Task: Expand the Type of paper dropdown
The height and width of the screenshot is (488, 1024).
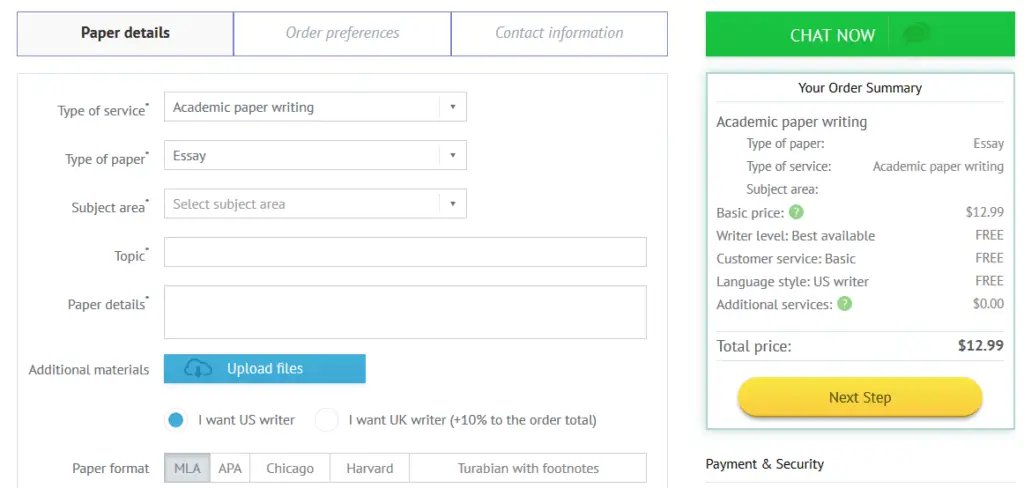Action: point(315,156)
